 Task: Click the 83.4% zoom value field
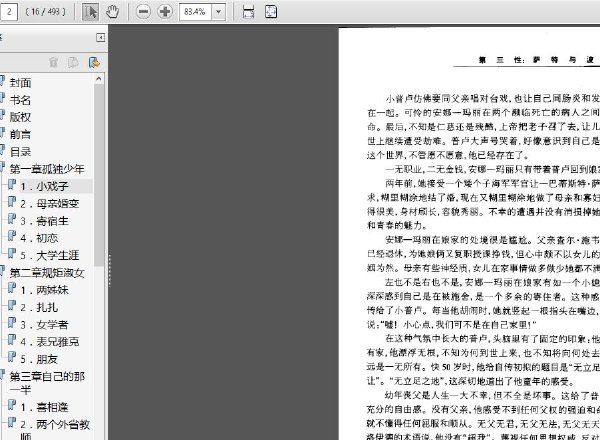[x=196, y=12]
